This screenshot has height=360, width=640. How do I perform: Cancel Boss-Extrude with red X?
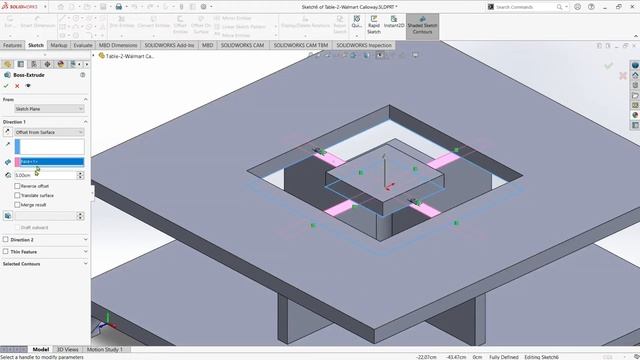point(17,86)
